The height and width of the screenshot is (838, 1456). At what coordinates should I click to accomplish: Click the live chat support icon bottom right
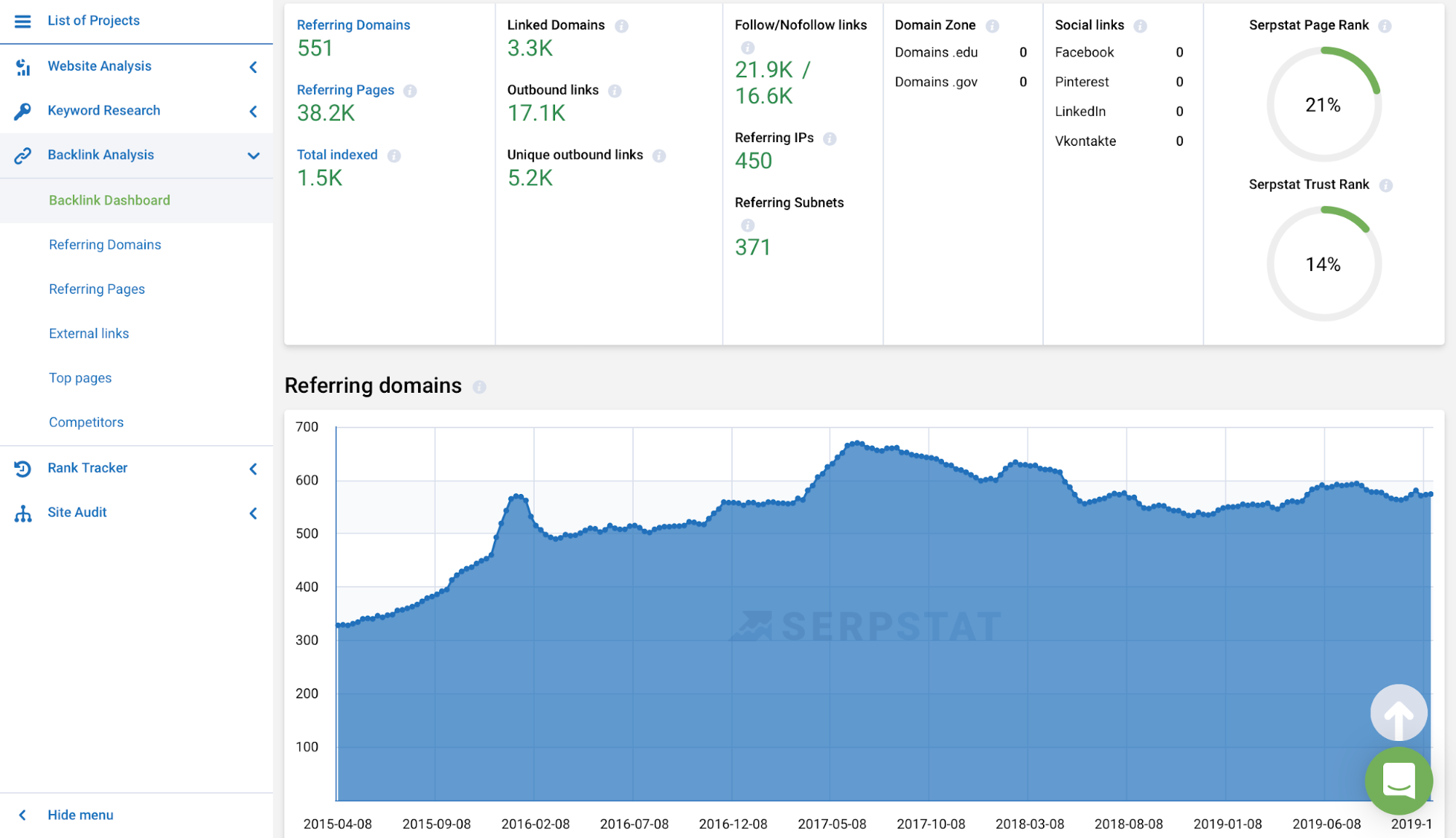tap(1399, 782)
